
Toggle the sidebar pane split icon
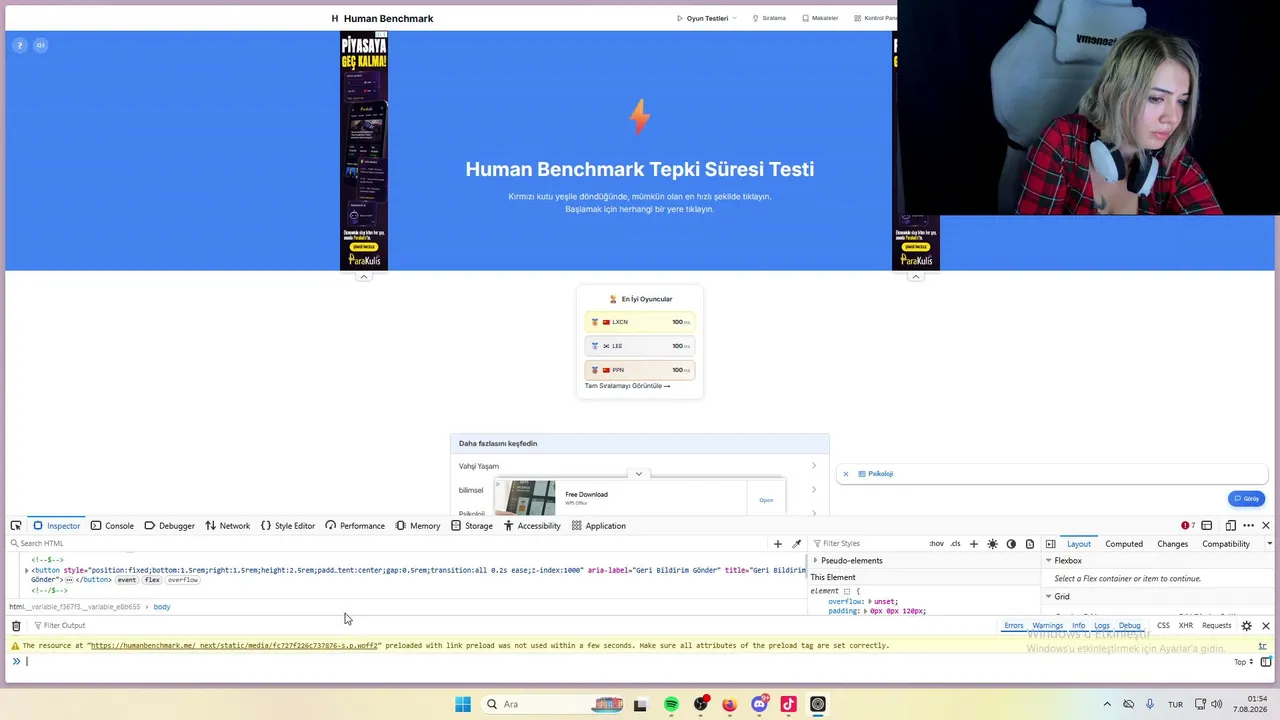point(1050,544)
